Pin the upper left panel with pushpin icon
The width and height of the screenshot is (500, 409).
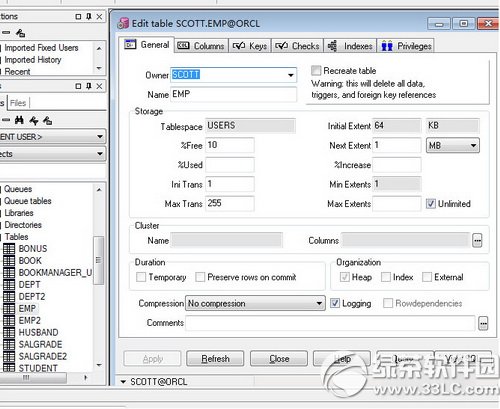click(89, 16)
